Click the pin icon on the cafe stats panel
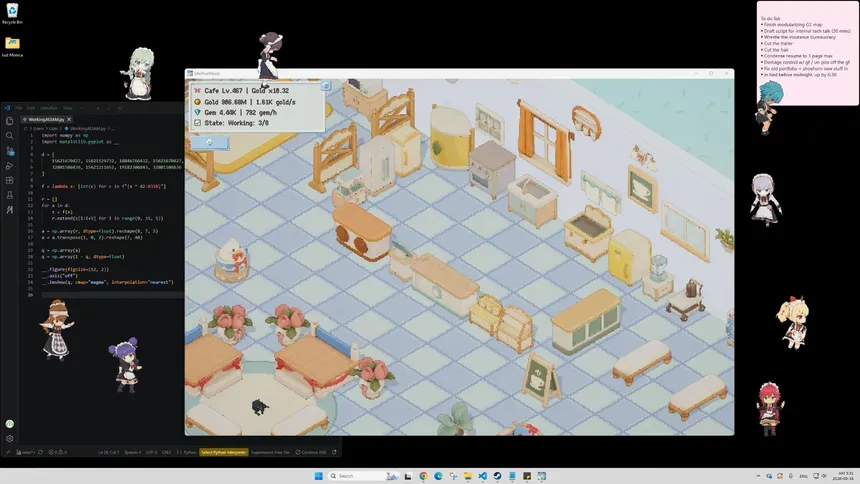Image resolution: width=860 pixels, height=484 pixels. click(x=326, y=86)
